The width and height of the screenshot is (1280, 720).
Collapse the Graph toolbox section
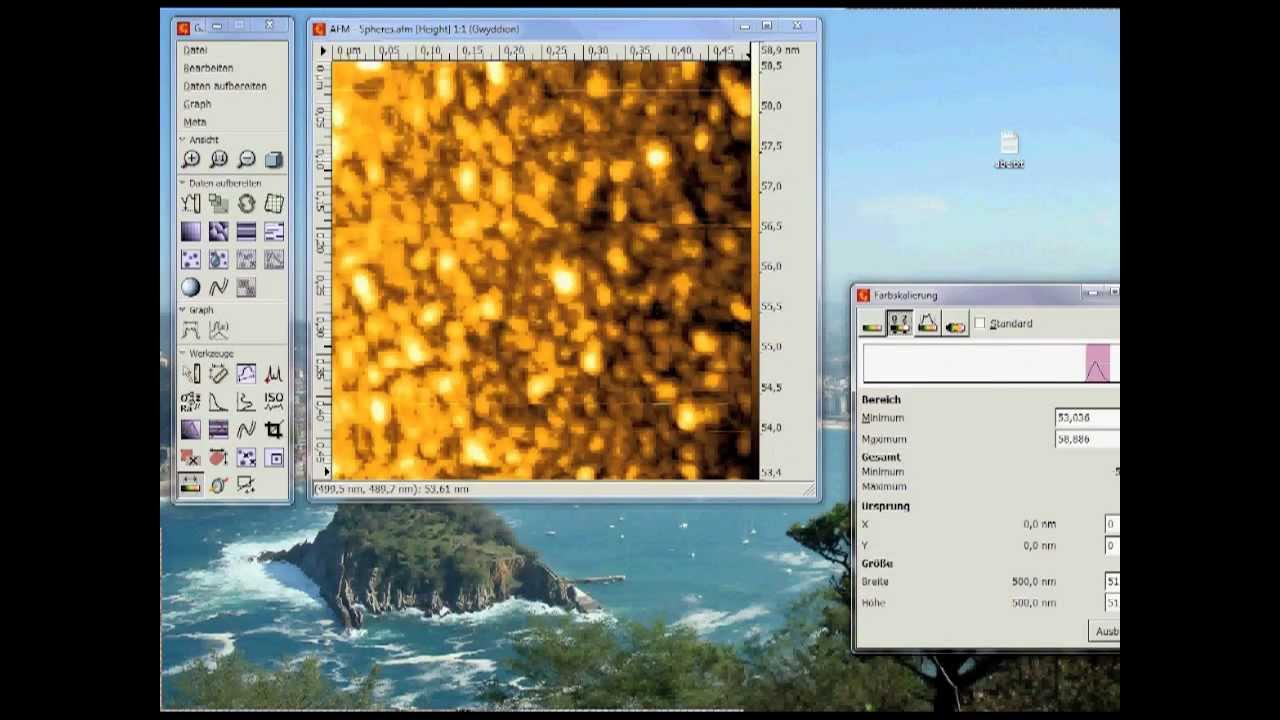tap(197, 310)
